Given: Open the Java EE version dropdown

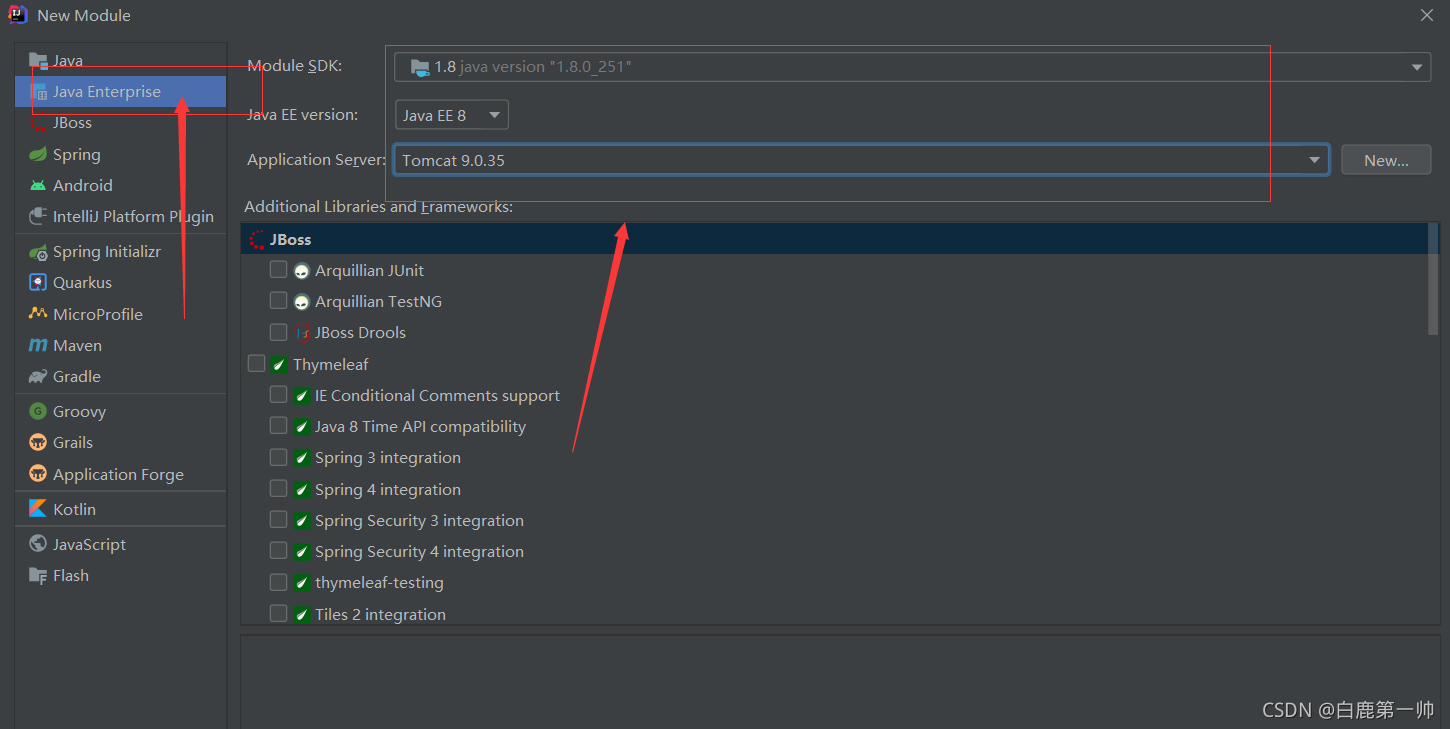Looking at the screenshot, I should coord(452,115).
